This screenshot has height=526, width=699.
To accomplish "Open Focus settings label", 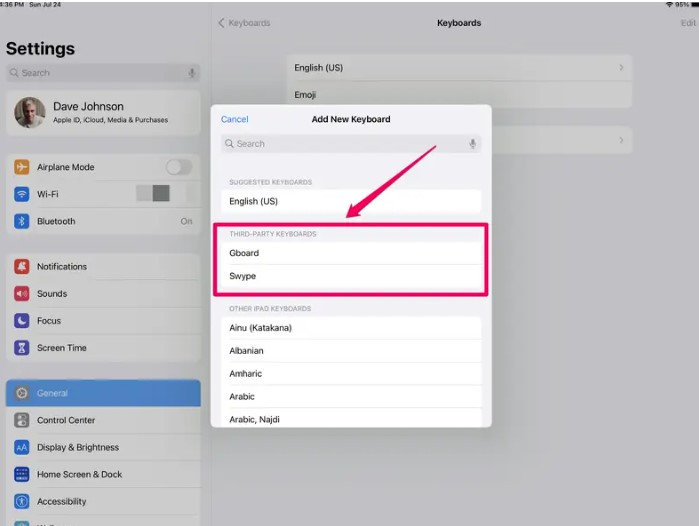I will point(49,321).
